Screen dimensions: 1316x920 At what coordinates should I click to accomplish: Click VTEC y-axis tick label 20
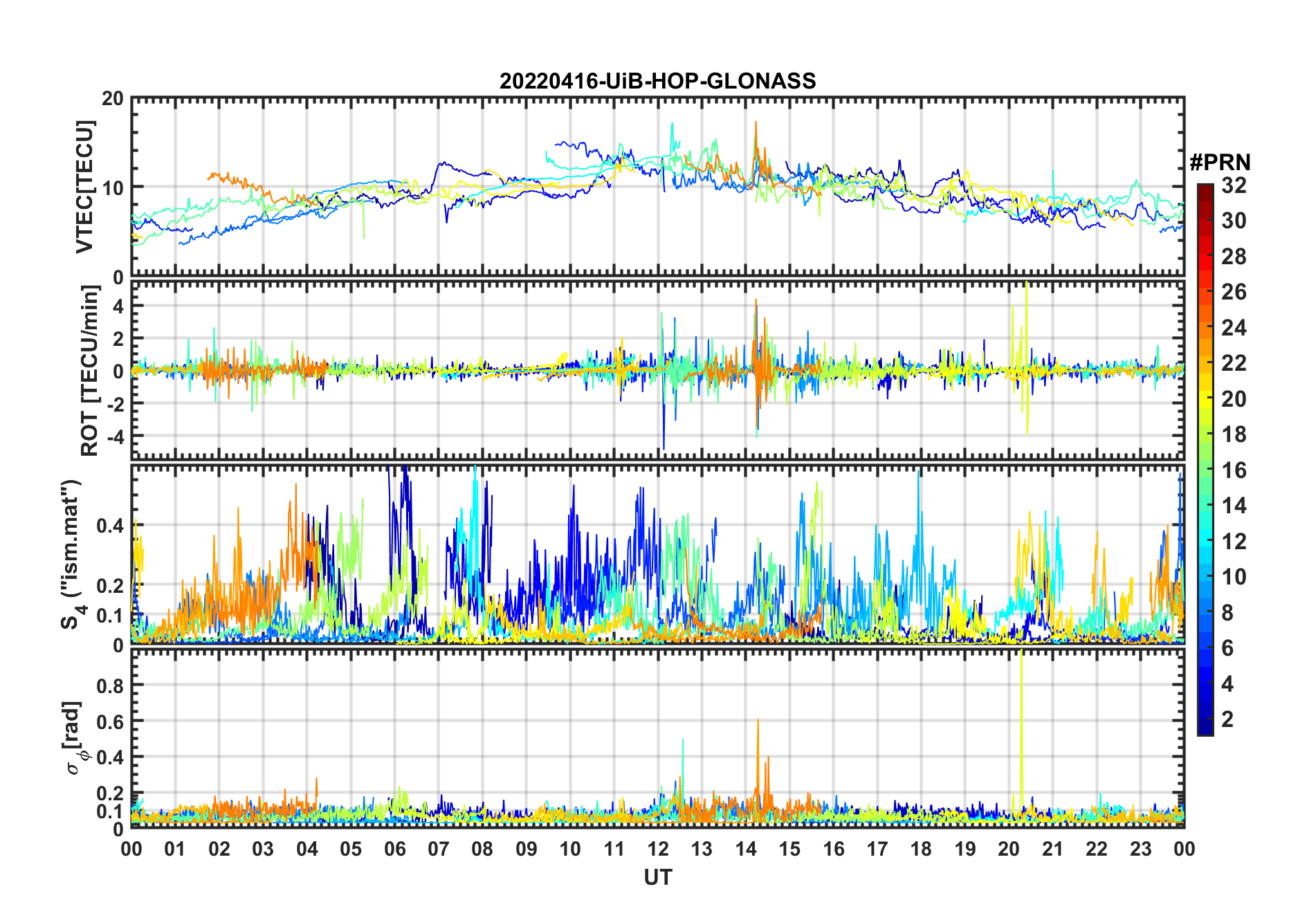click(x=113, y=98)
